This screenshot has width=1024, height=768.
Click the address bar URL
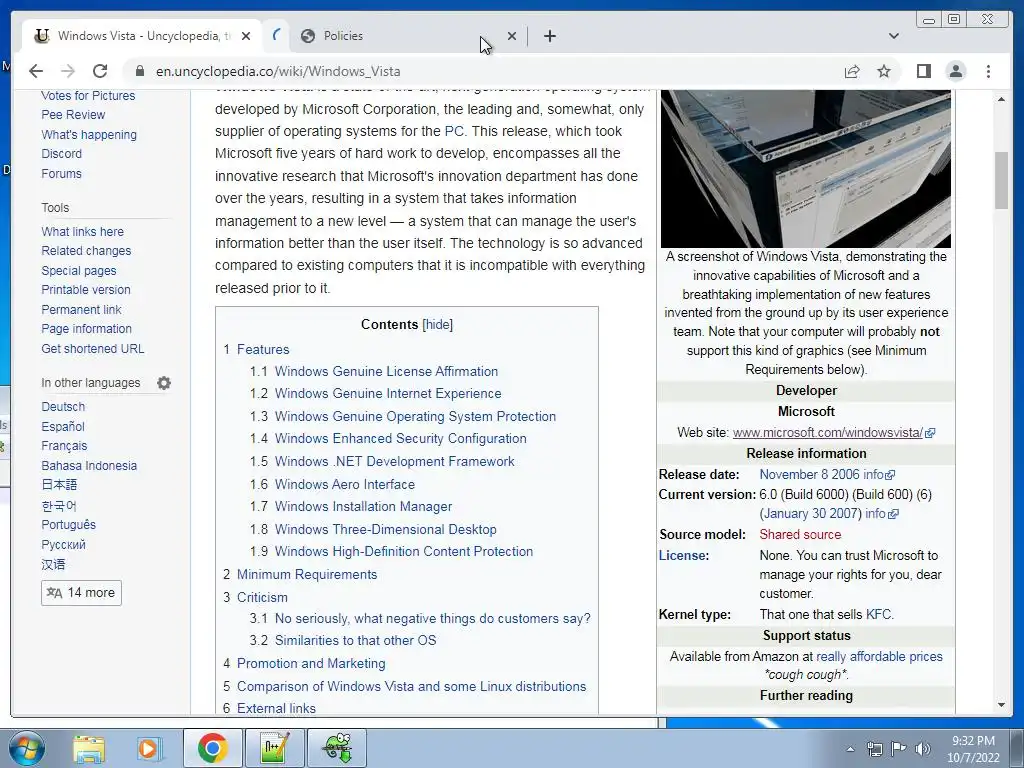278,71
